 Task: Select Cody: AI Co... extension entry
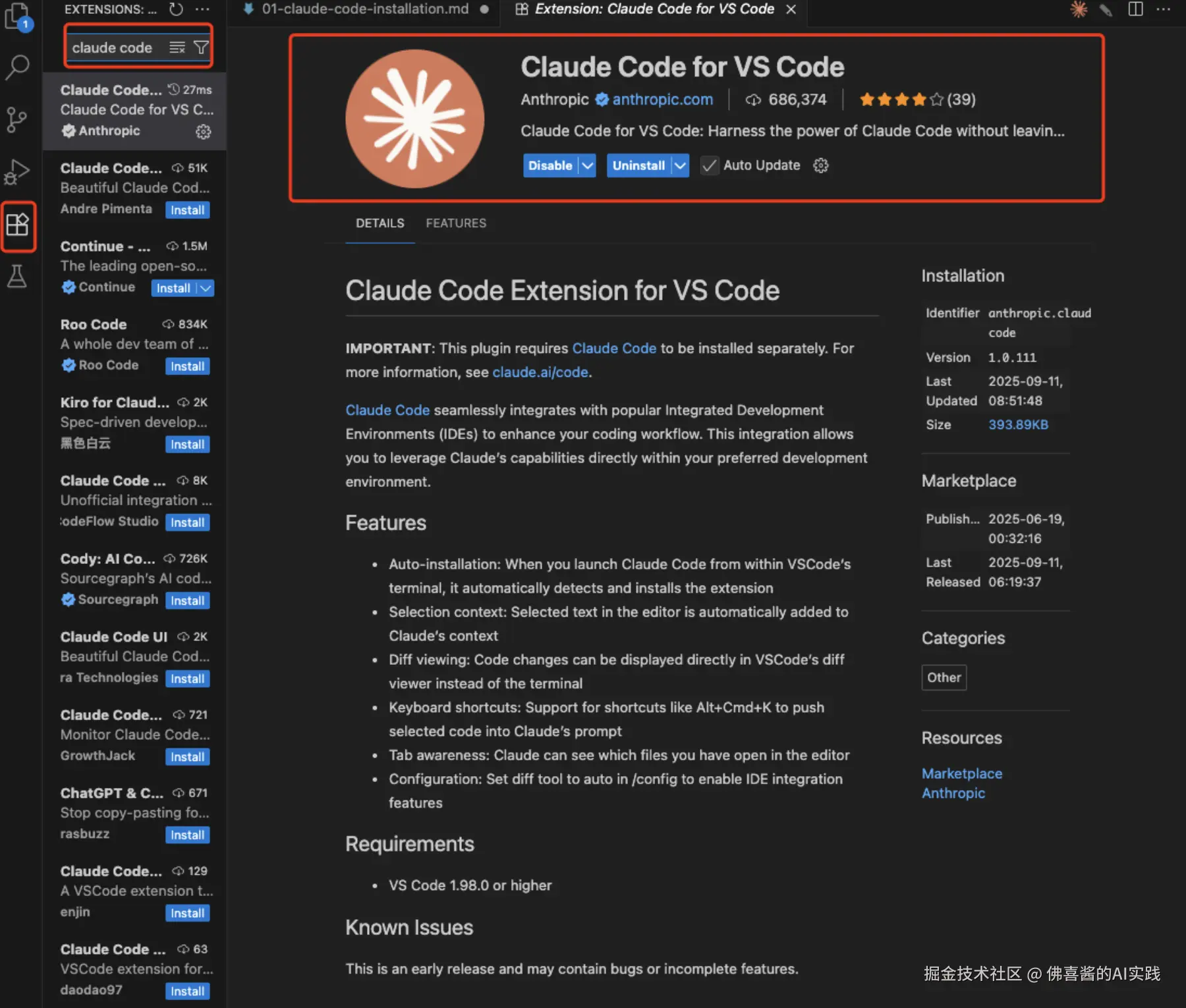[134, 580]
